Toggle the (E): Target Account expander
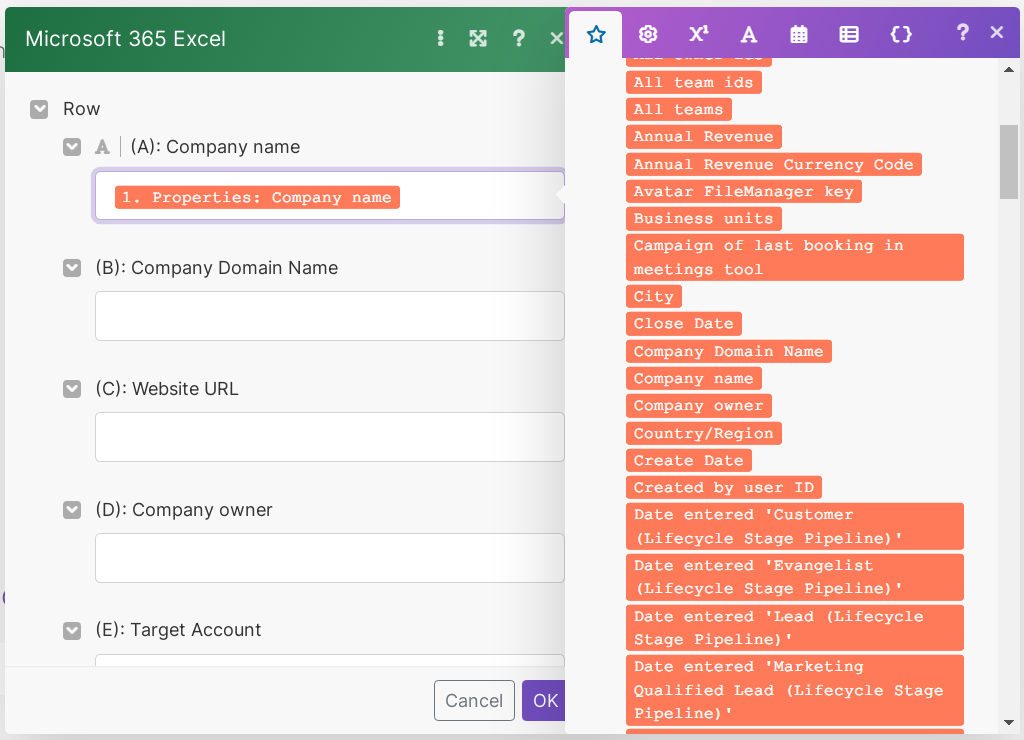 point(72,630)
